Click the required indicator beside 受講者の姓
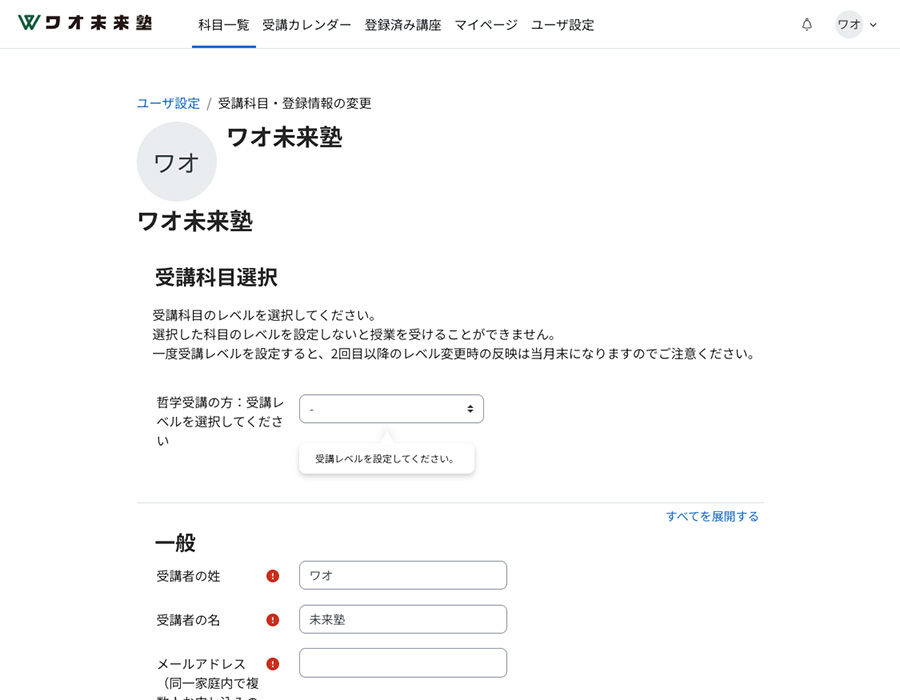The height and width of the screenshot is (700, 900). tap(272, 575)
